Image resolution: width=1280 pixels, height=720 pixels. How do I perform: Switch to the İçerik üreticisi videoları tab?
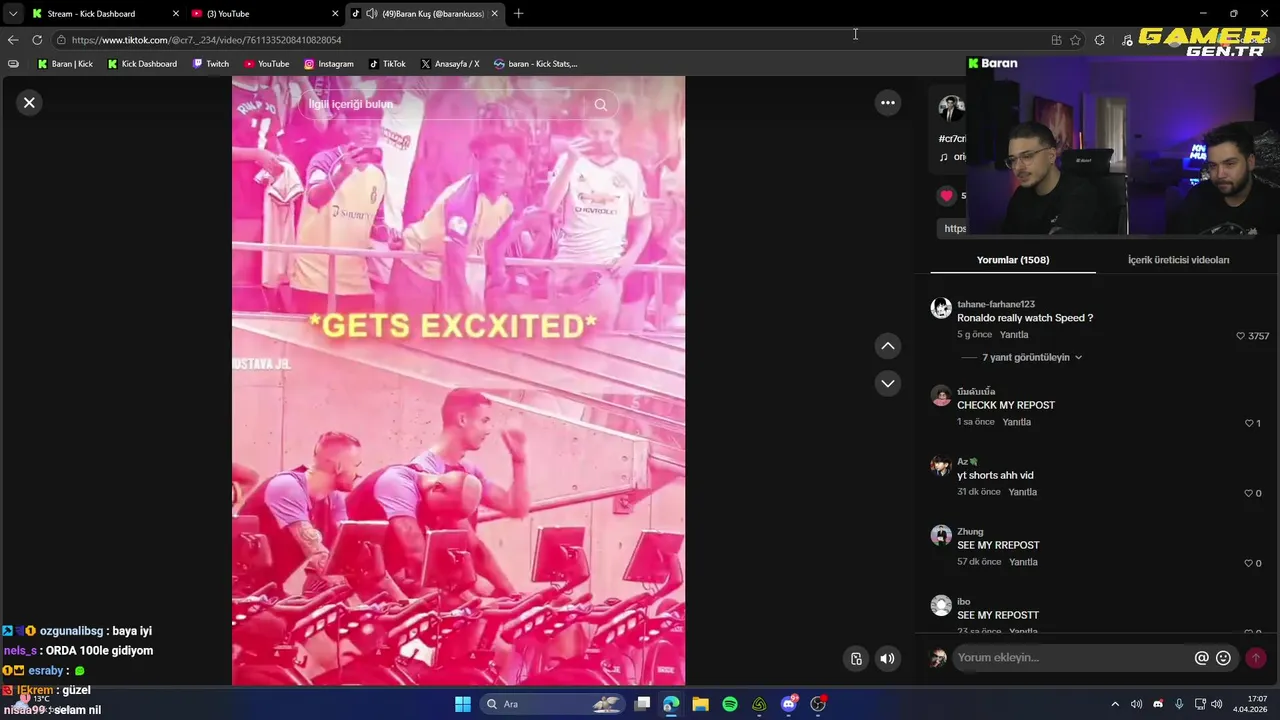[1178, 260]
